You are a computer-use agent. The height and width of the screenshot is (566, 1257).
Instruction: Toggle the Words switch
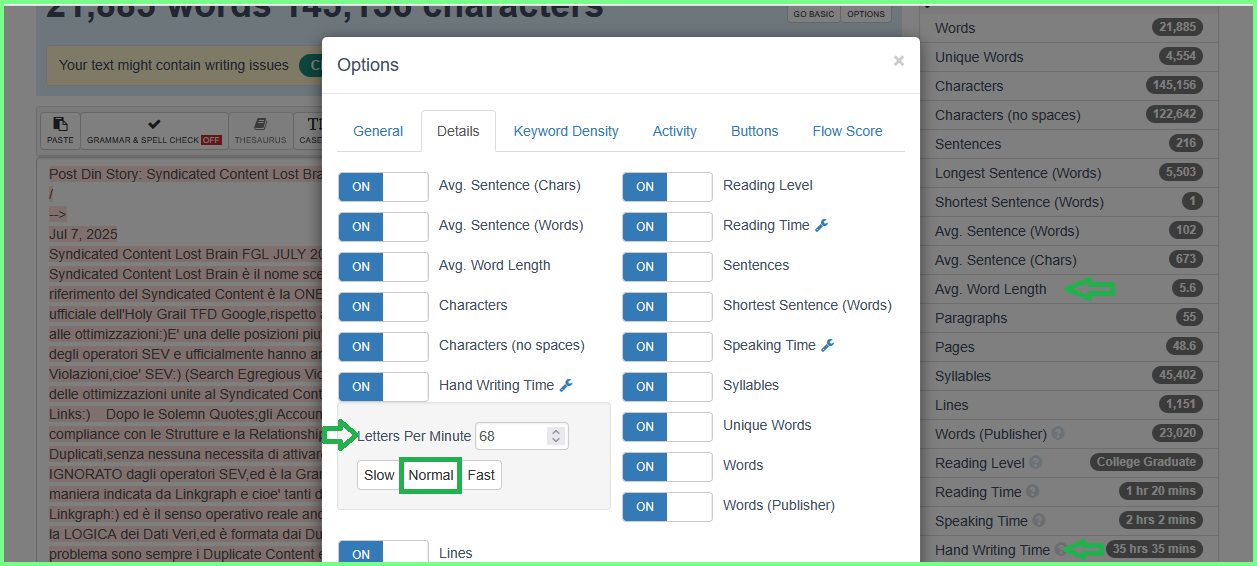pyautogui.click(x=667, y=466)
